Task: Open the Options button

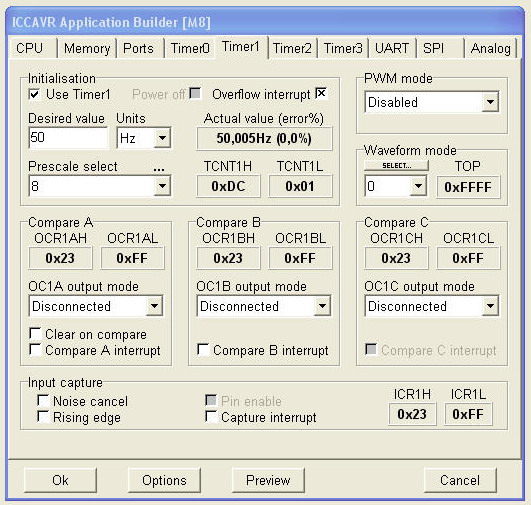Action: (164, 480)
